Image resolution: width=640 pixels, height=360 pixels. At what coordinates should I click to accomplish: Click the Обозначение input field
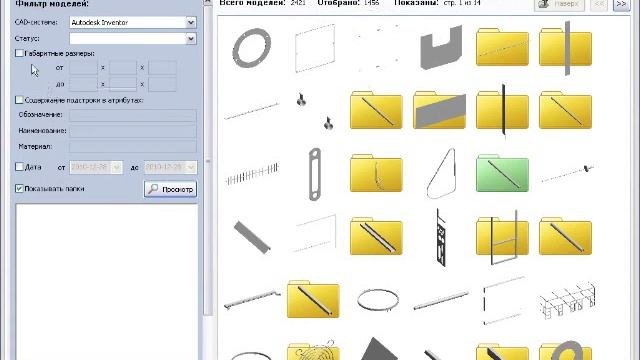[133, 115]
